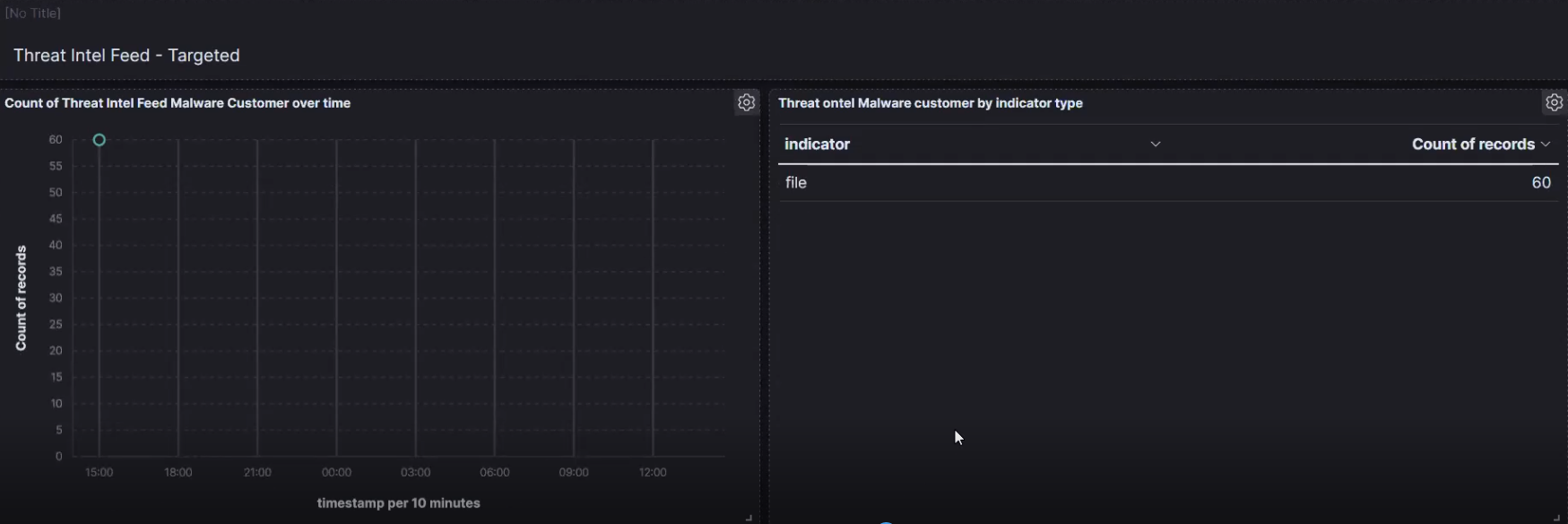Image resolution: width=1568 pixels, height=524 pixels.
Task: Click the 06:00 x-axis tick label
Action: click(495, 473)
